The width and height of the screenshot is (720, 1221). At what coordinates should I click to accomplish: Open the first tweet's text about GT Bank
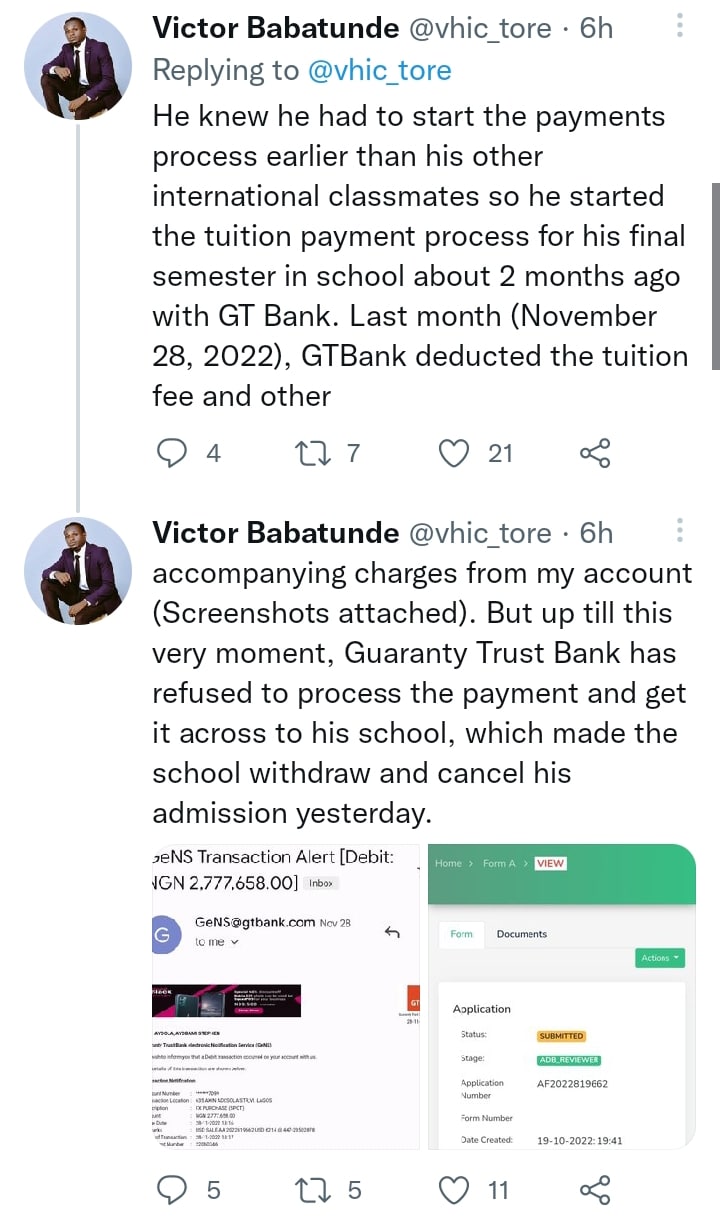pos(420,256)
